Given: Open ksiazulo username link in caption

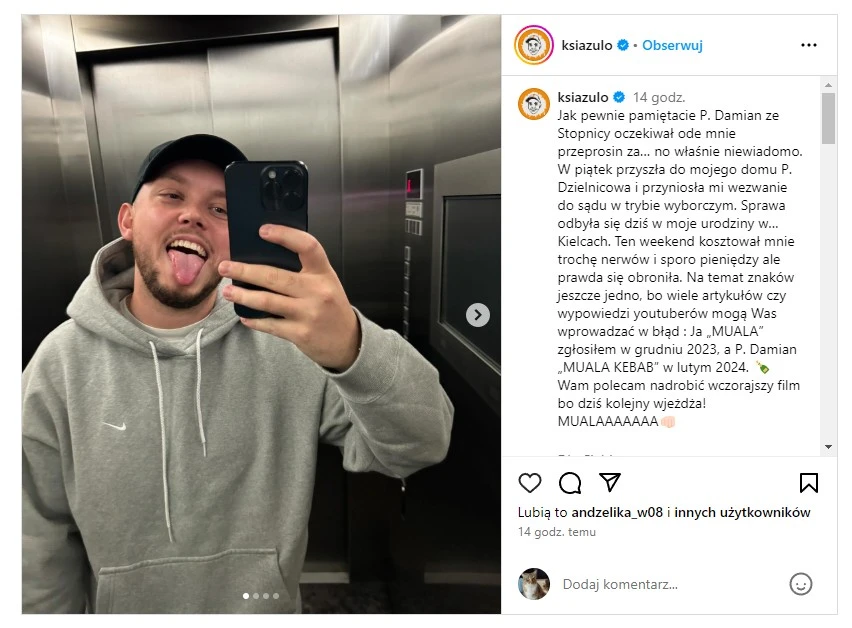Looking at the screenshot, I should pos(583,97).
